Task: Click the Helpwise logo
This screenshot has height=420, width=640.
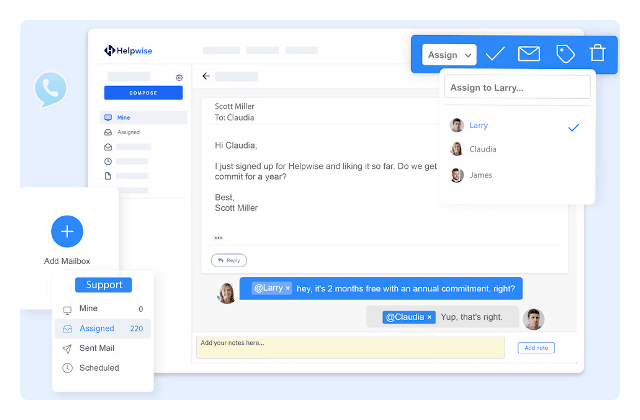Action: pos(128,51)
